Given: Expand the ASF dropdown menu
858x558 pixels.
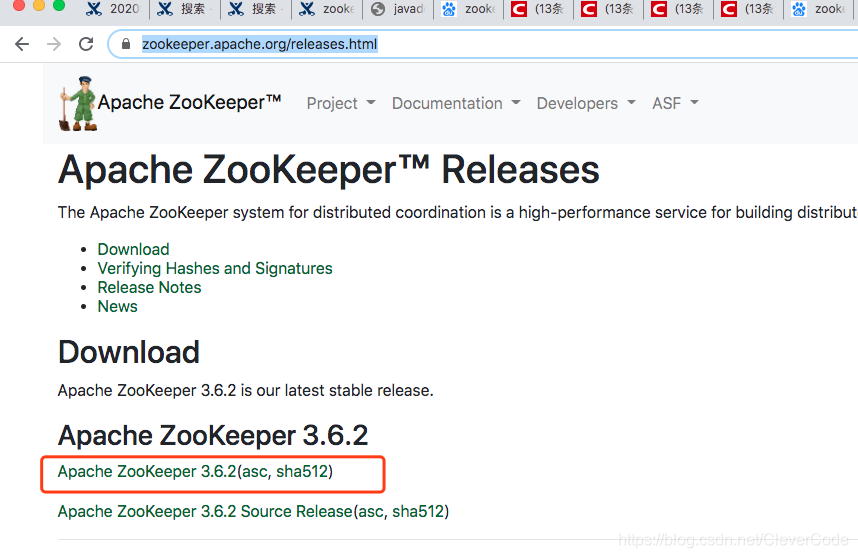Looking at the screenshot, I should [x=675, y=103].
